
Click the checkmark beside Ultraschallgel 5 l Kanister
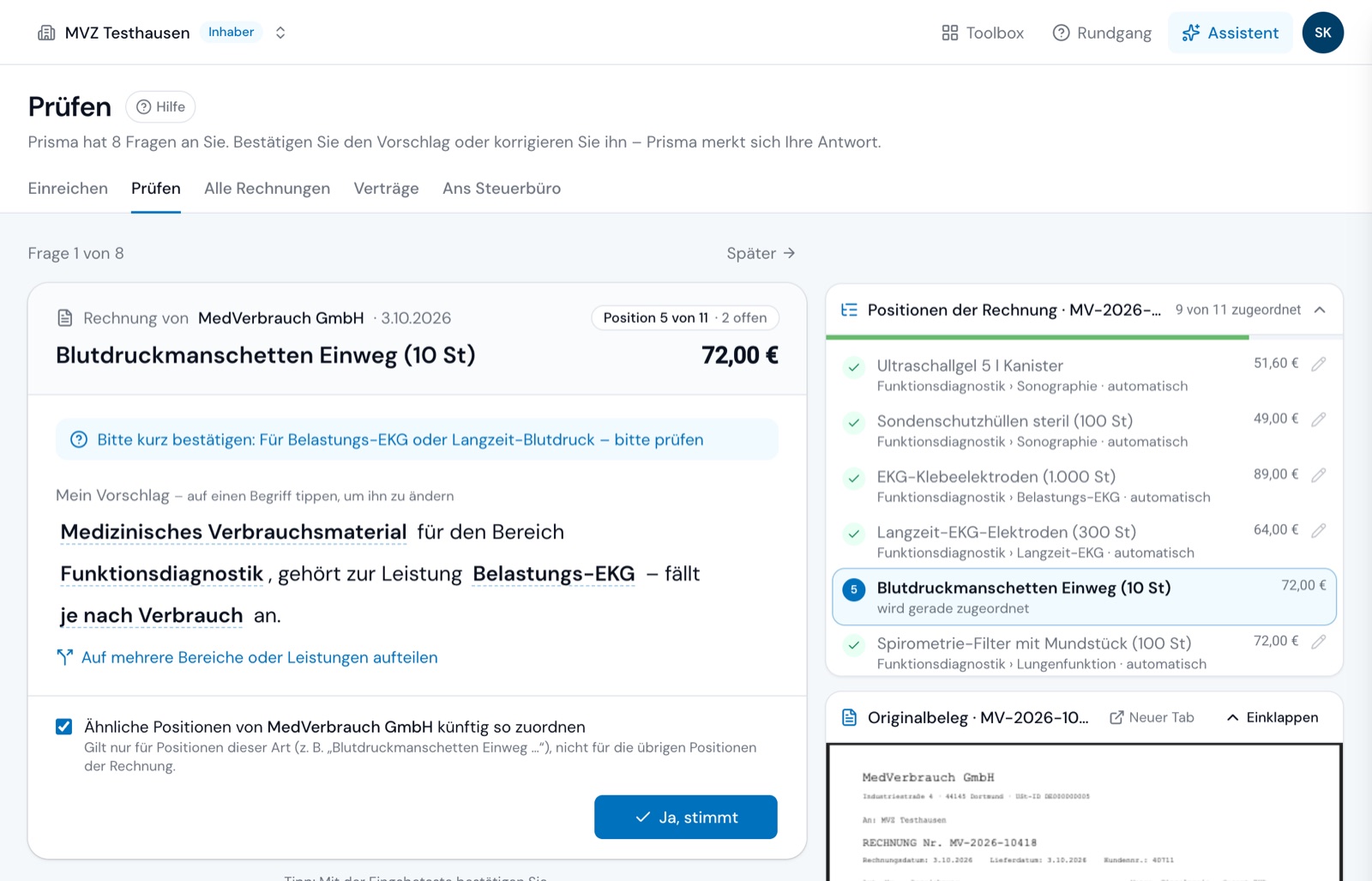pos(853,367)
